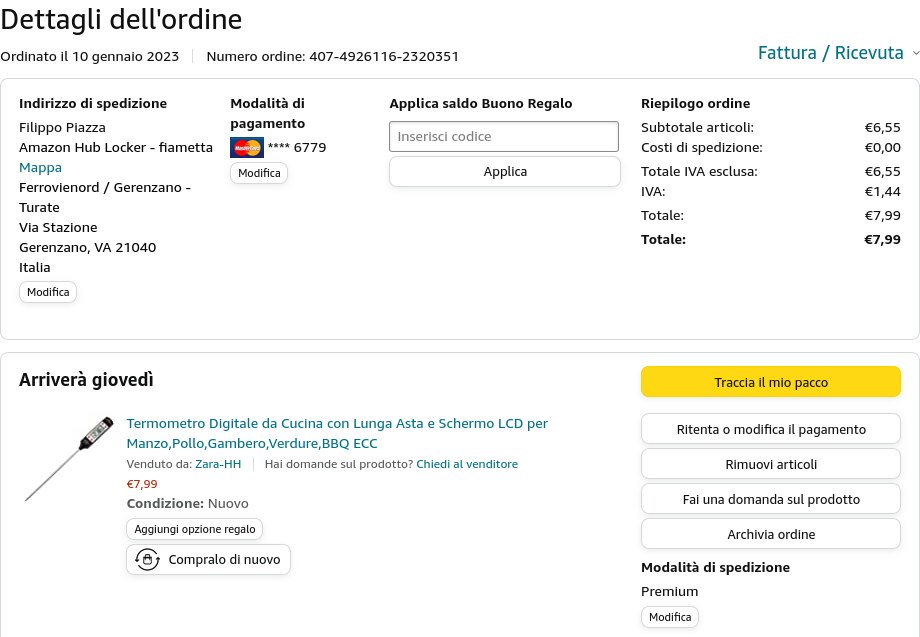
Task: Click Modifica under payment method
Action: click(x=259, y=173)
